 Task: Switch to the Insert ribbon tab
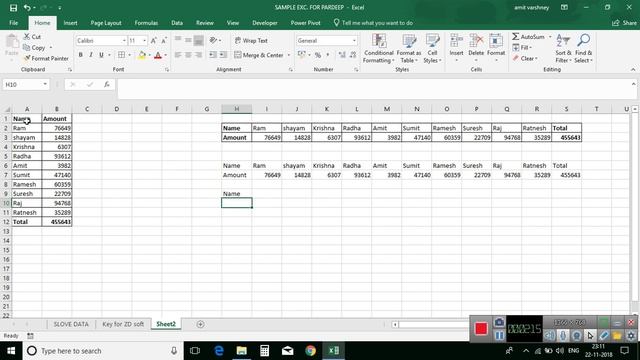tap(70, 23)
